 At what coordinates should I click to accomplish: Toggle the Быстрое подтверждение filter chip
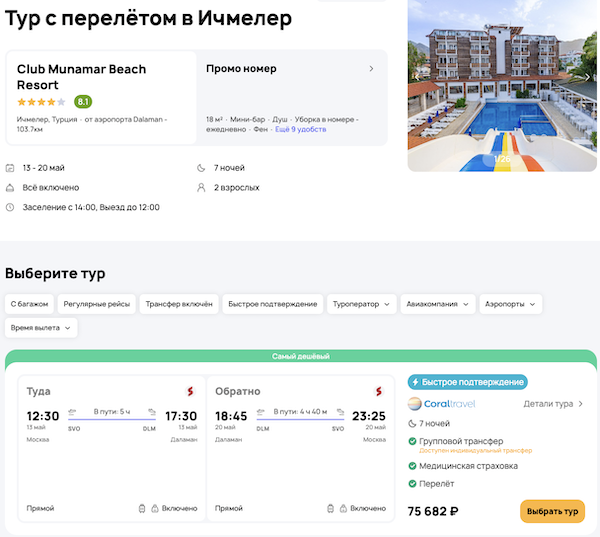[x=273, y=304]
